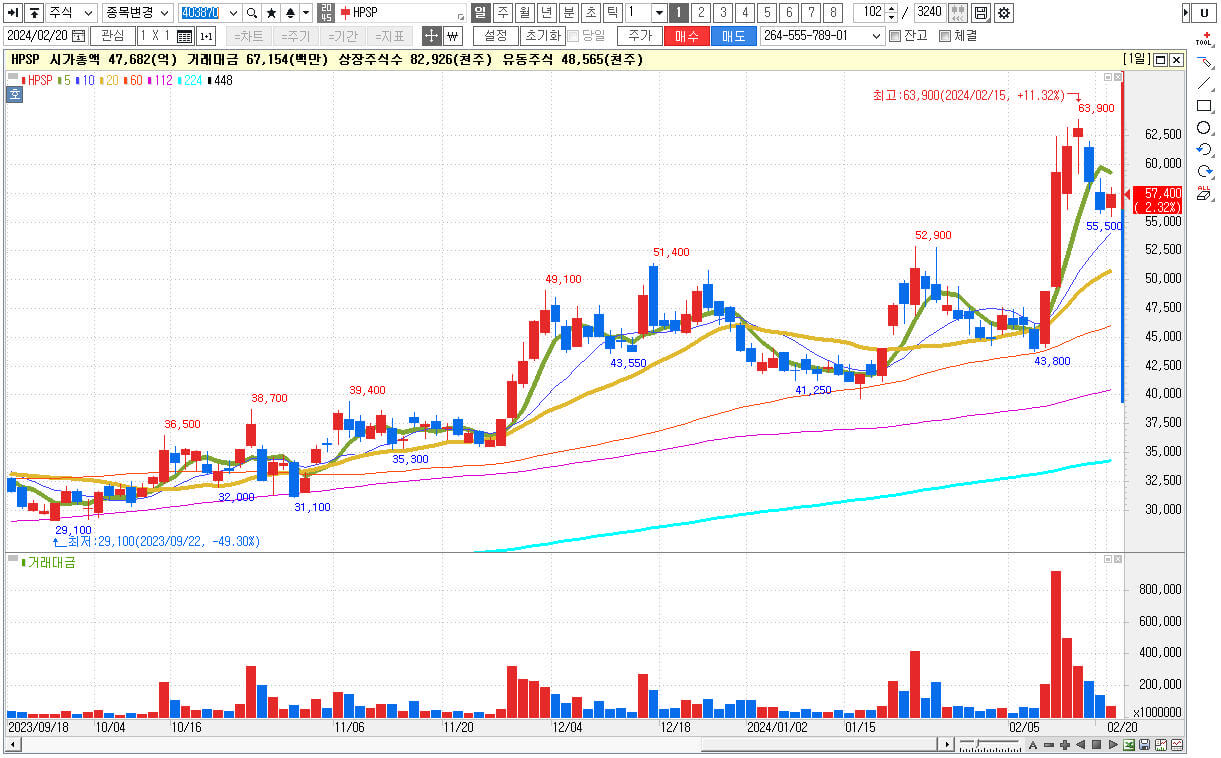Select the 틱 tick period toggle
The image size is (1221, 758).
612,13
